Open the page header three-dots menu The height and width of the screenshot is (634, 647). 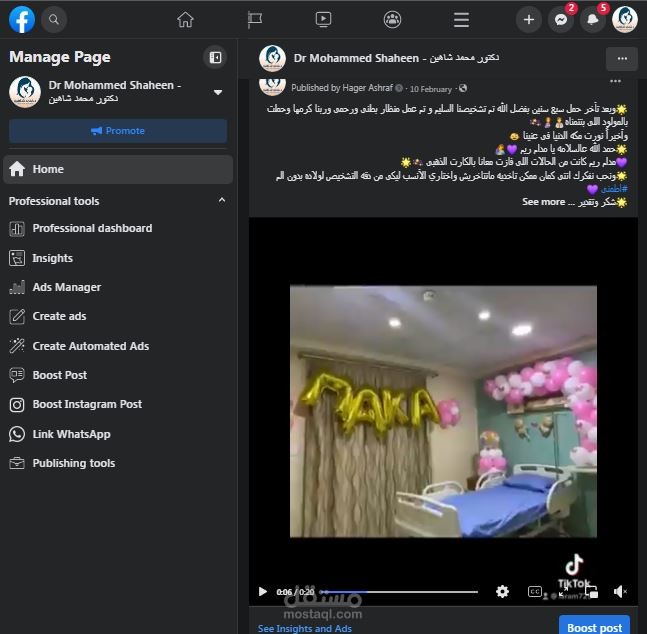point(622,59)
